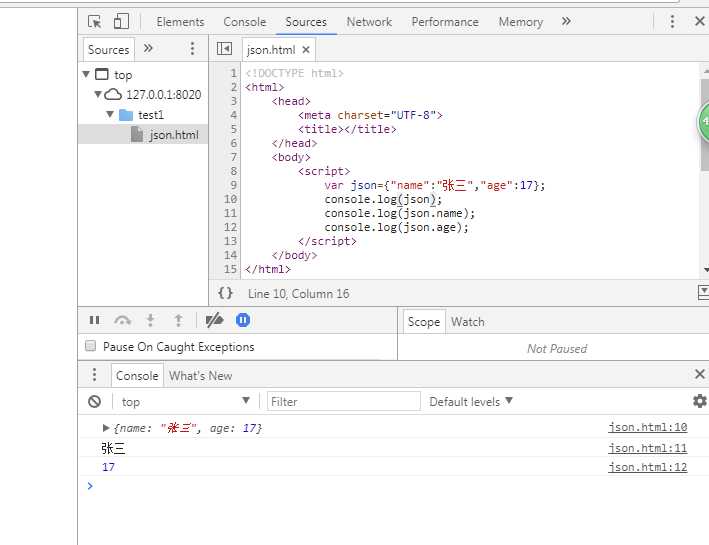Image resolution: width=709 pixels, height=545 pixels.
Task: Select the Watch tab
Action: 468,322
